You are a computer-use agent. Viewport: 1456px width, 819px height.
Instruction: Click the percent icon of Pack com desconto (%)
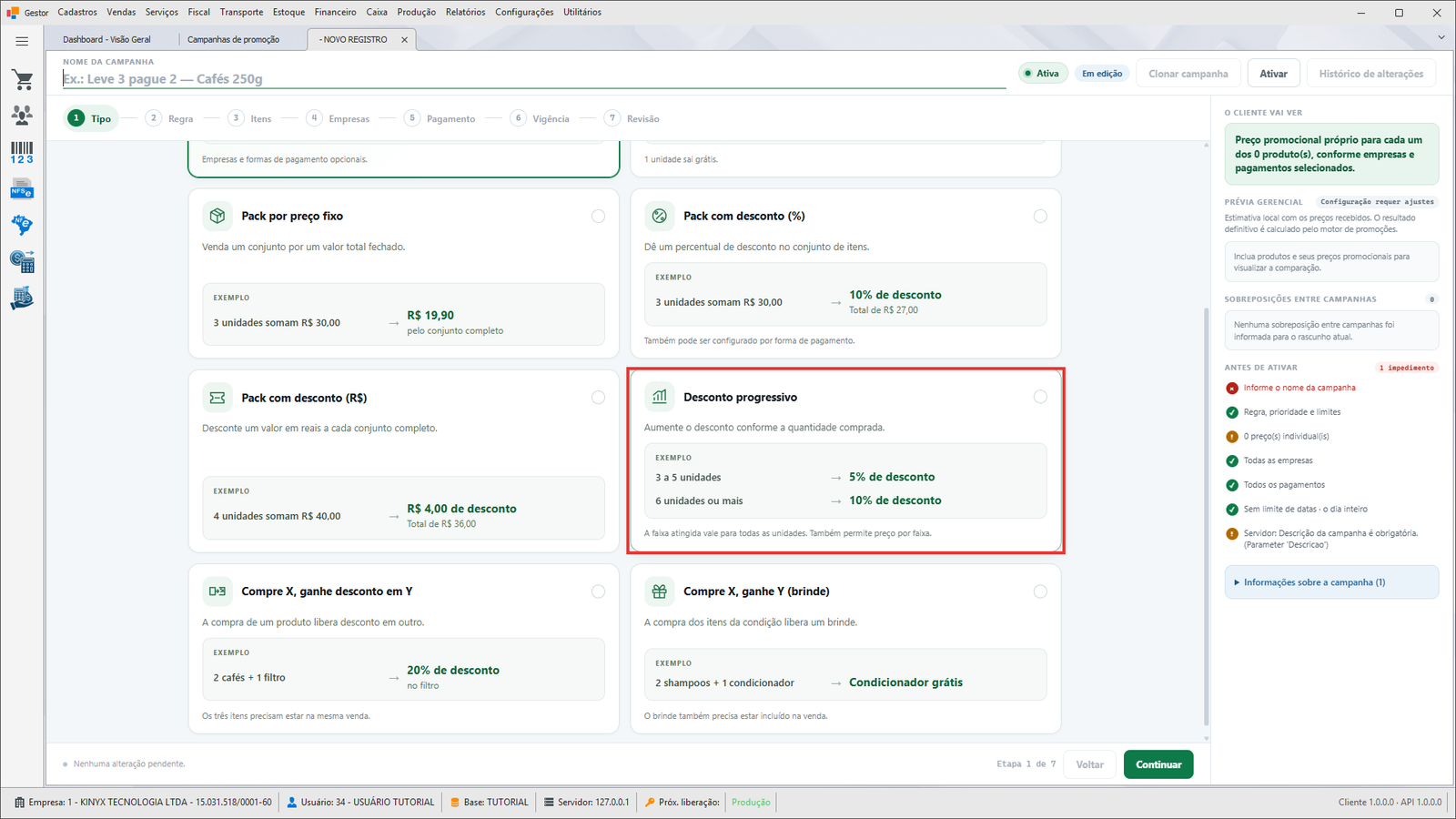pos(660,216)
